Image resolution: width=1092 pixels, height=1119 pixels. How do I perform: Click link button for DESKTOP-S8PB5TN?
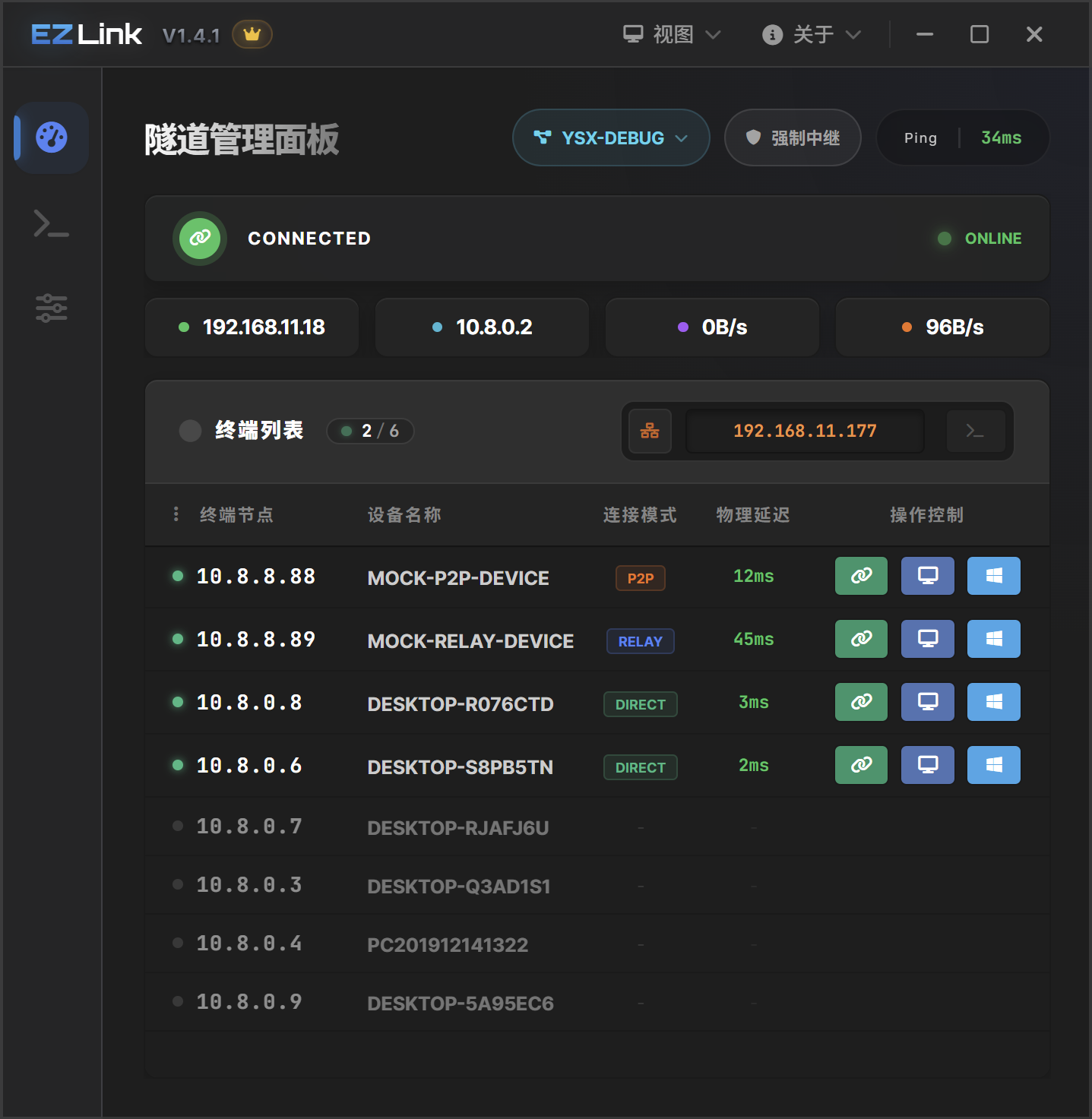pos(861,765)
